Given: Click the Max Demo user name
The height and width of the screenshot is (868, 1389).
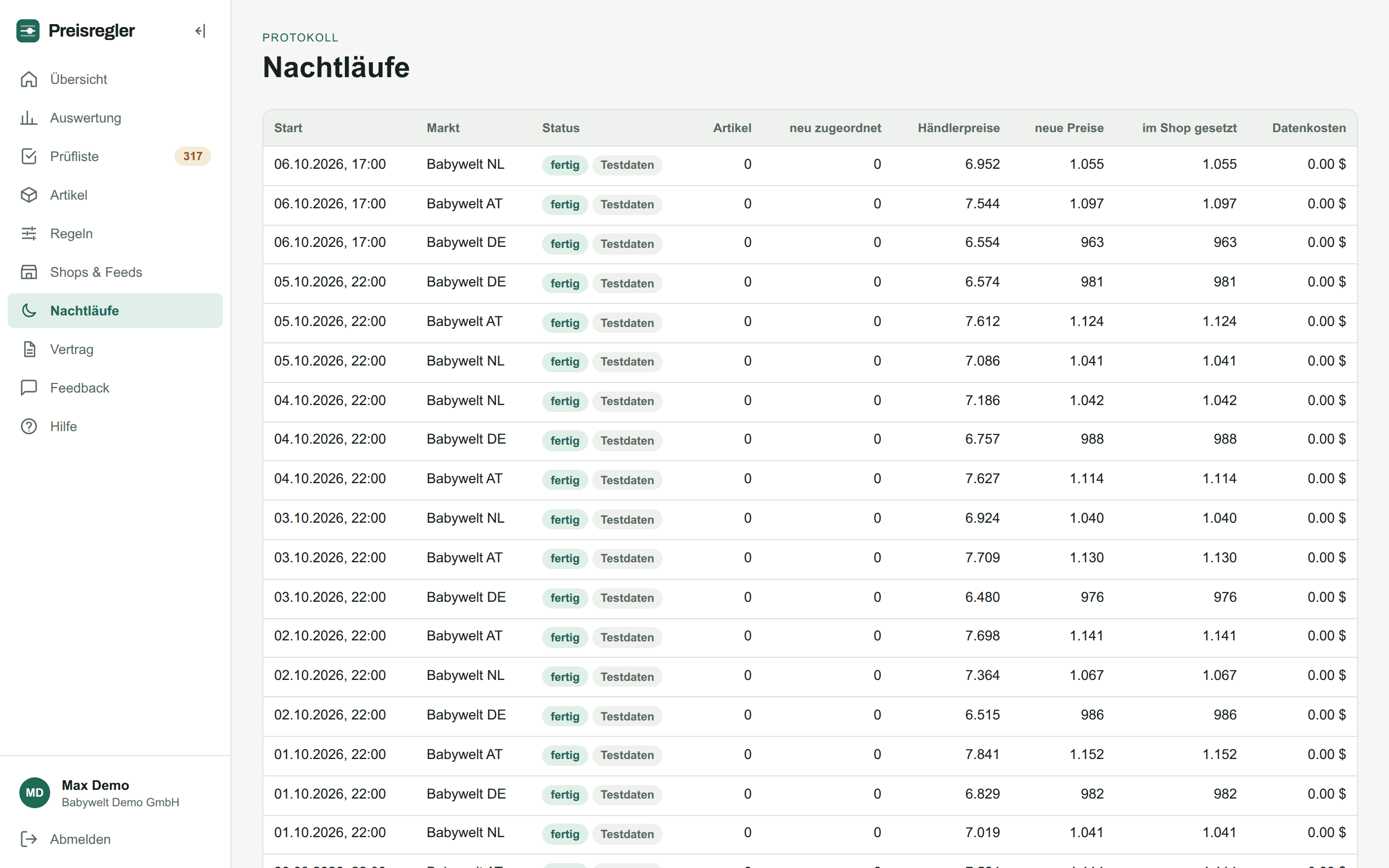Looking at the screenshot, I should (95, 785).
